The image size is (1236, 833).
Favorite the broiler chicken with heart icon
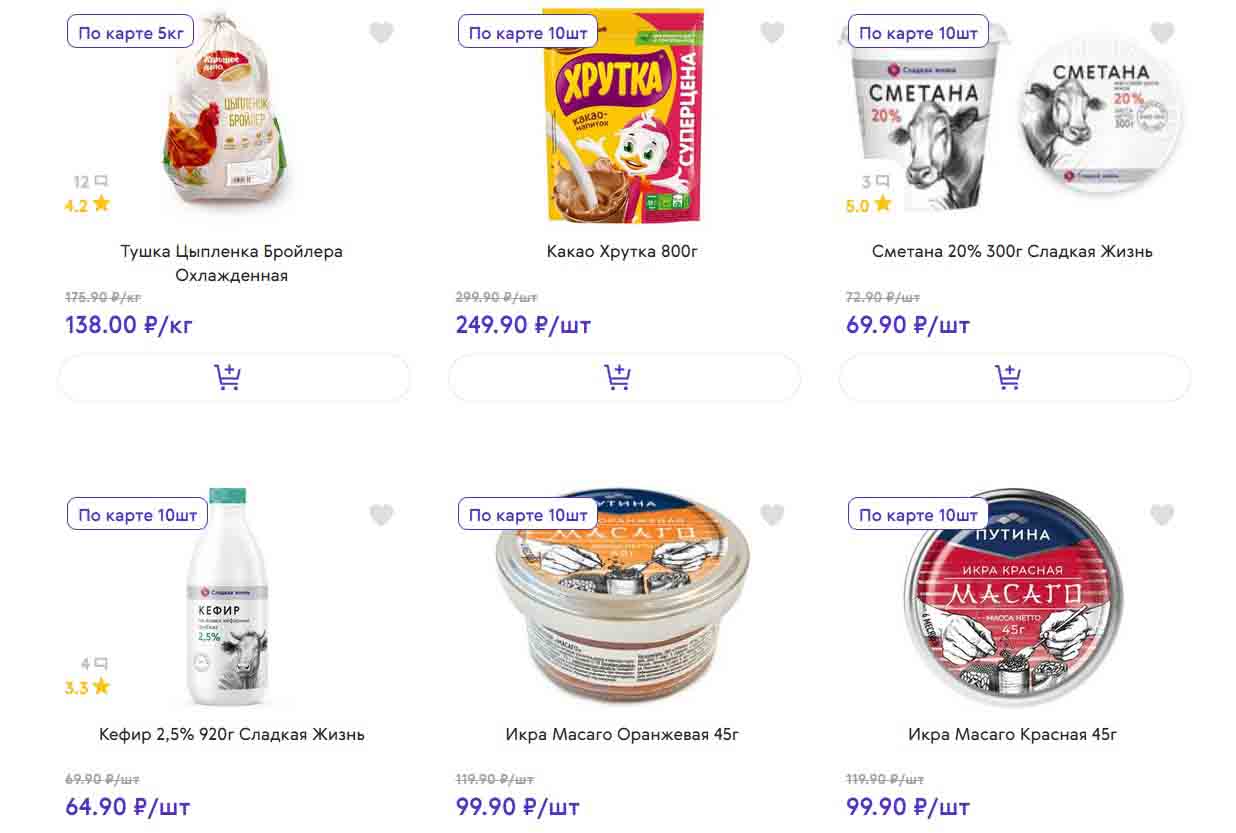tap(381, 33)
